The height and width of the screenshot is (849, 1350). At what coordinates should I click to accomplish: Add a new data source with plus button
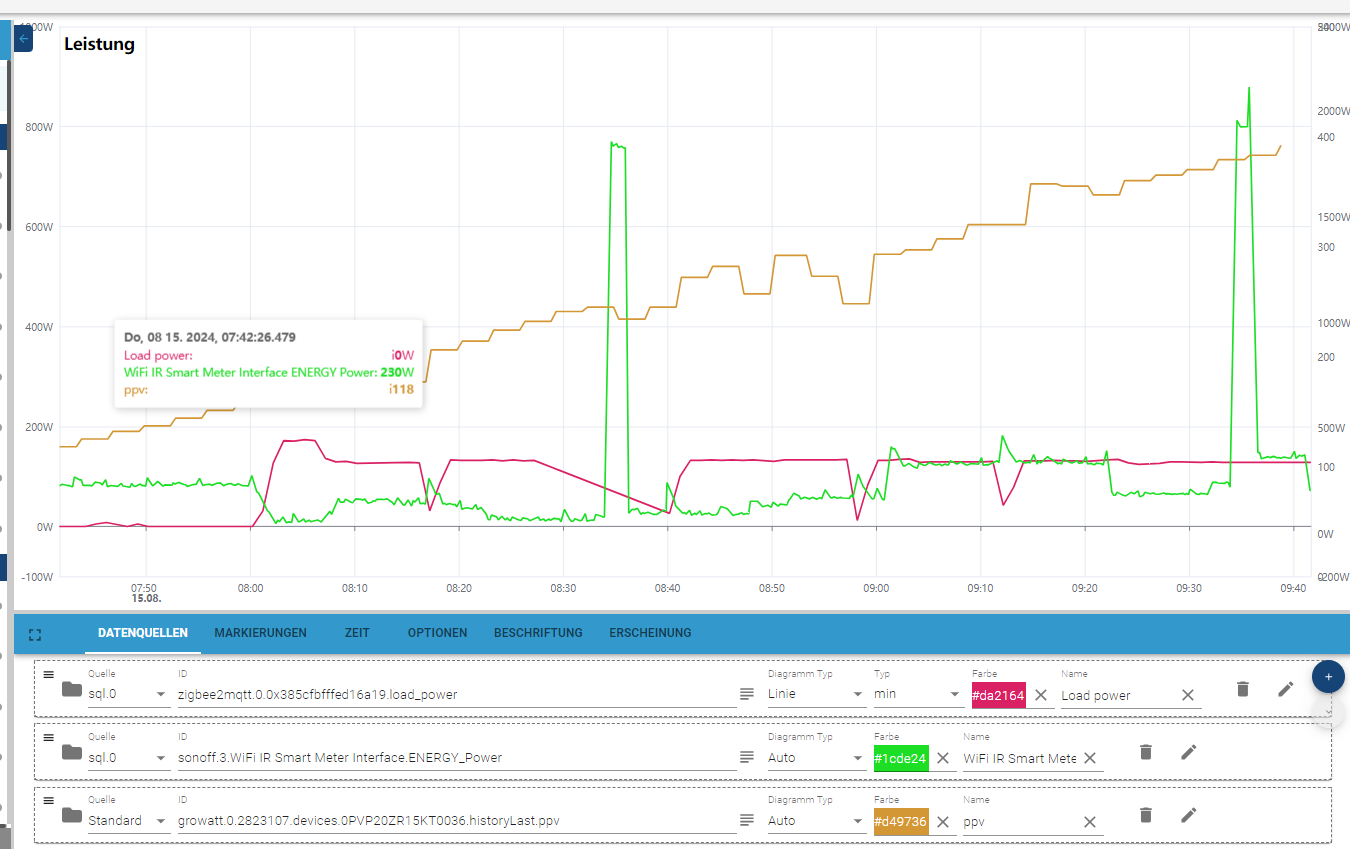coord(1328,677)
